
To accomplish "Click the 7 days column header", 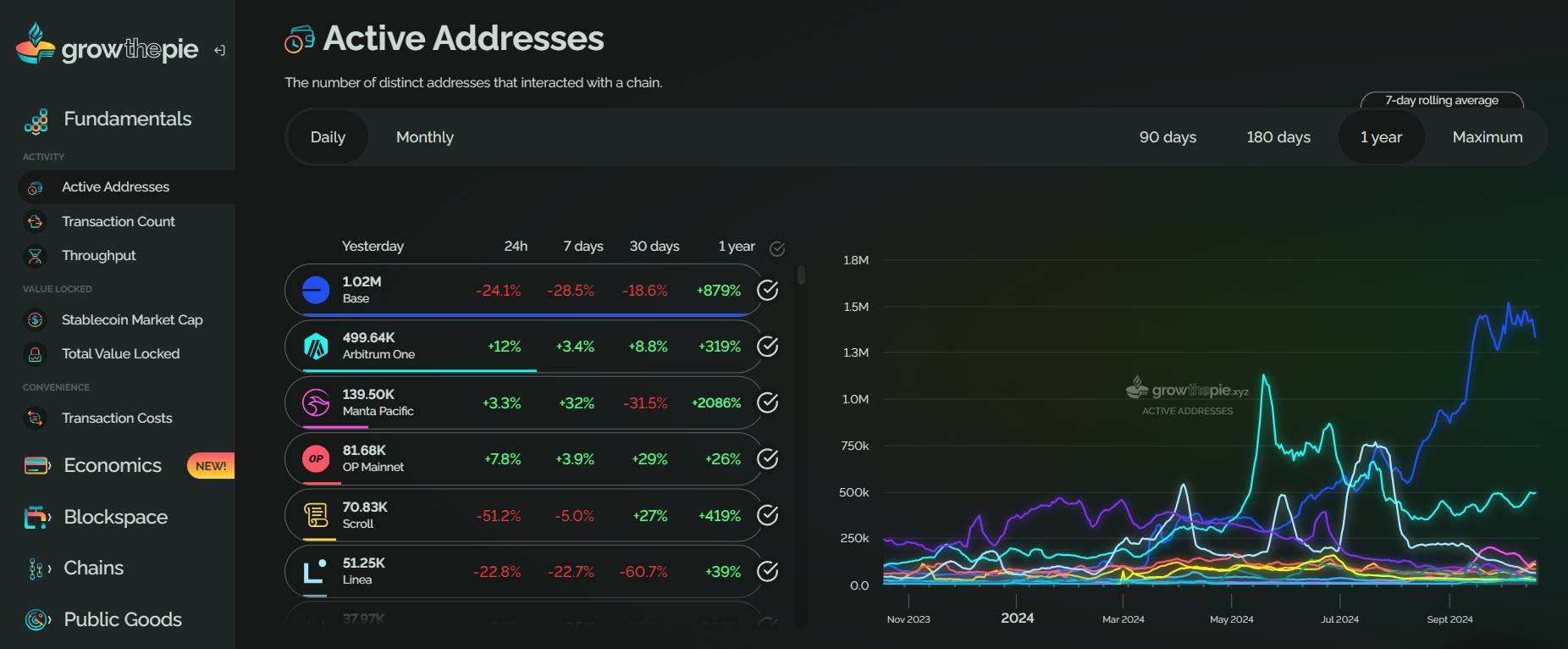I will pyautogui.click(x=583, y=246).
